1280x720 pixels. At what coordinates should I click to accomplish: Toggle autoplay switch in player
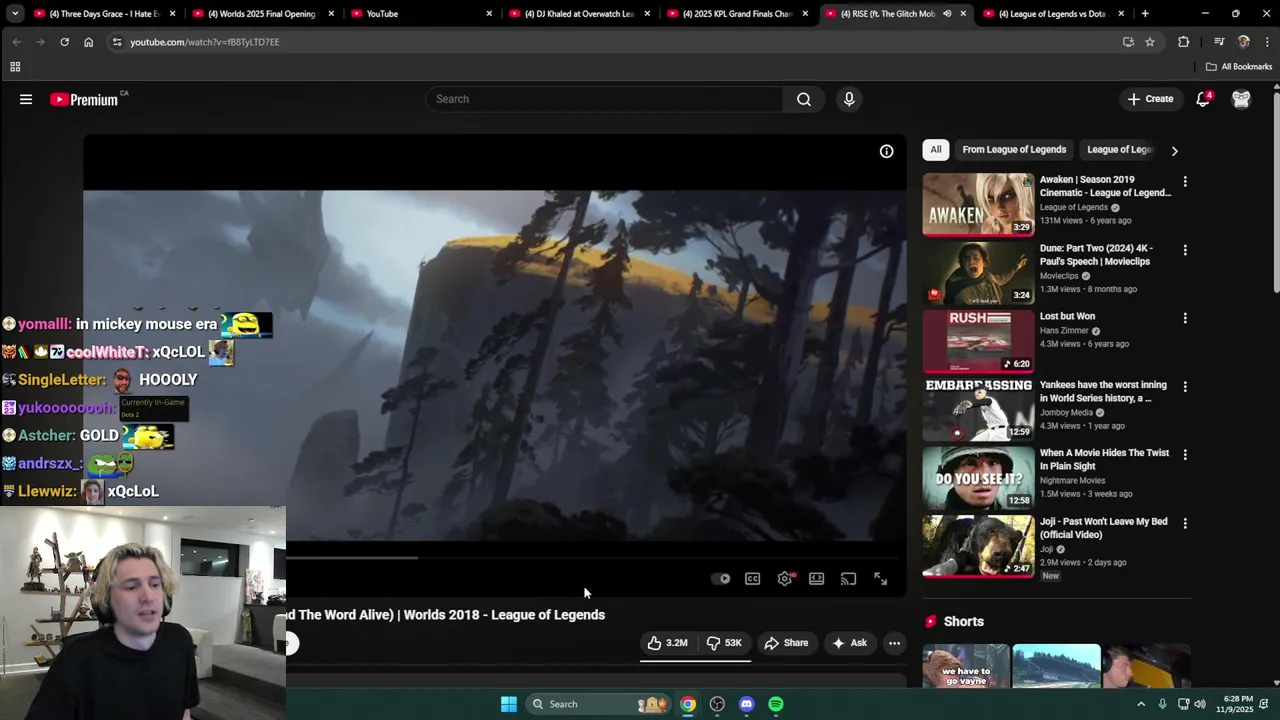click(721, 579)
